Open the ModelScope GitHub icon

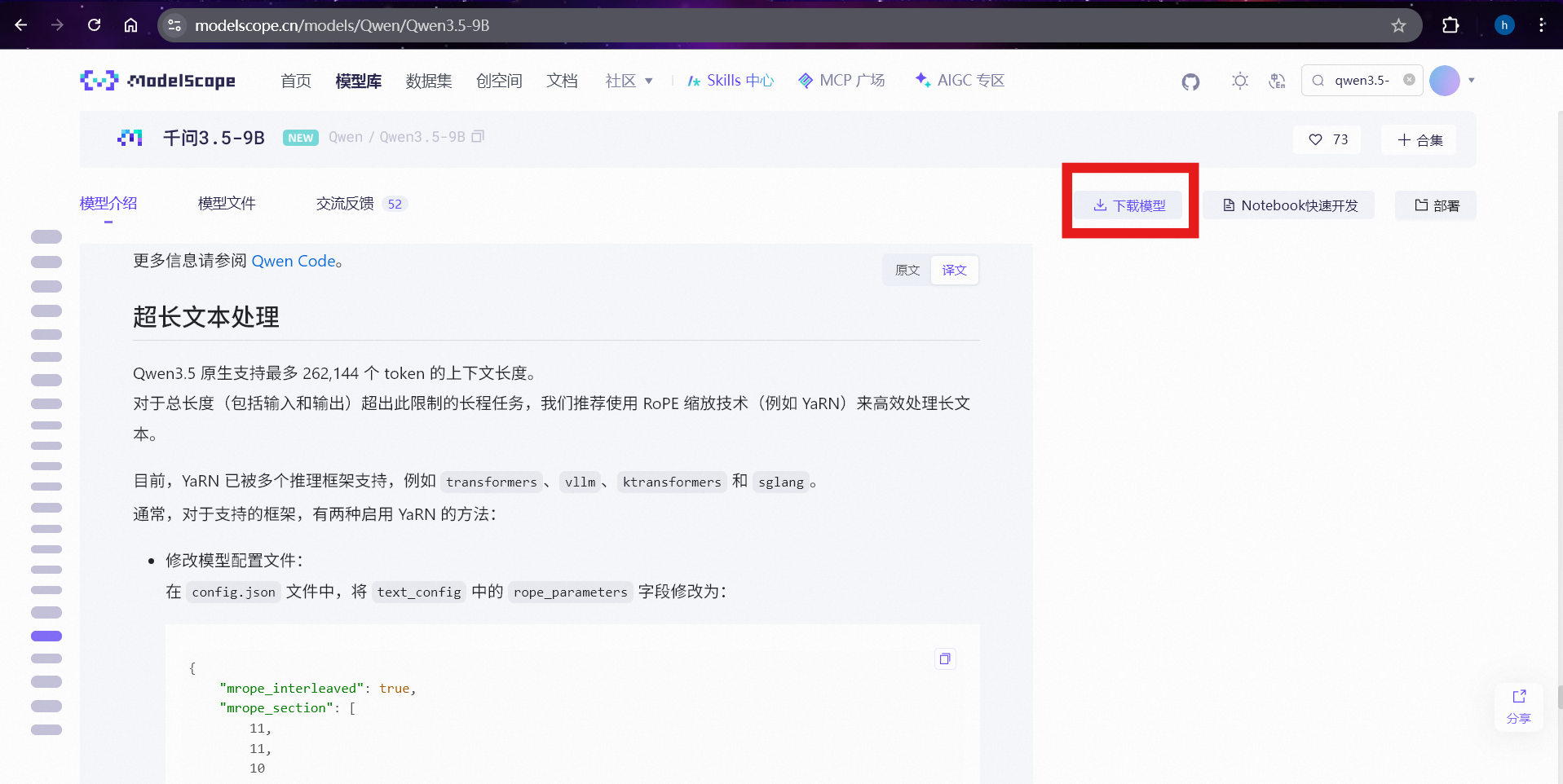tap(1190, 81)
